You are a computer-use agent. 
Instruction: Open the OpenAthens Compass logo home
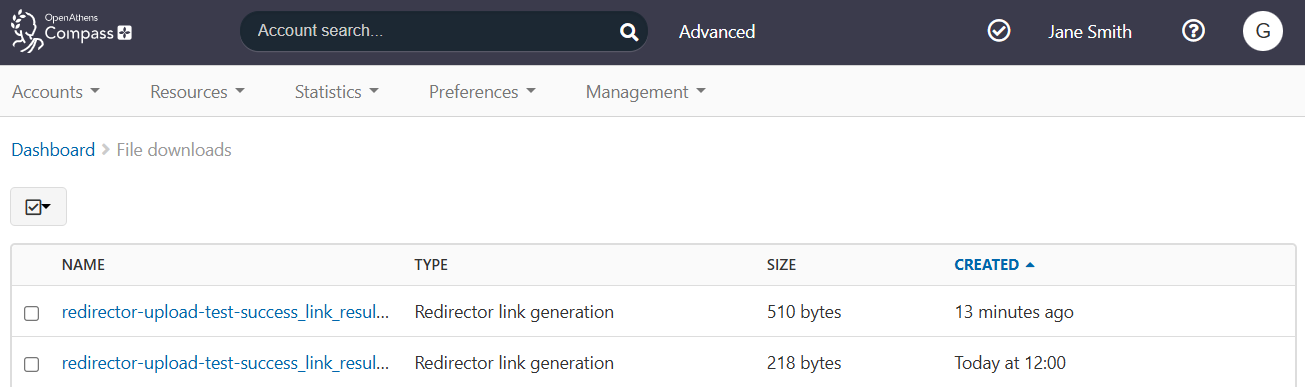(71, 31)
